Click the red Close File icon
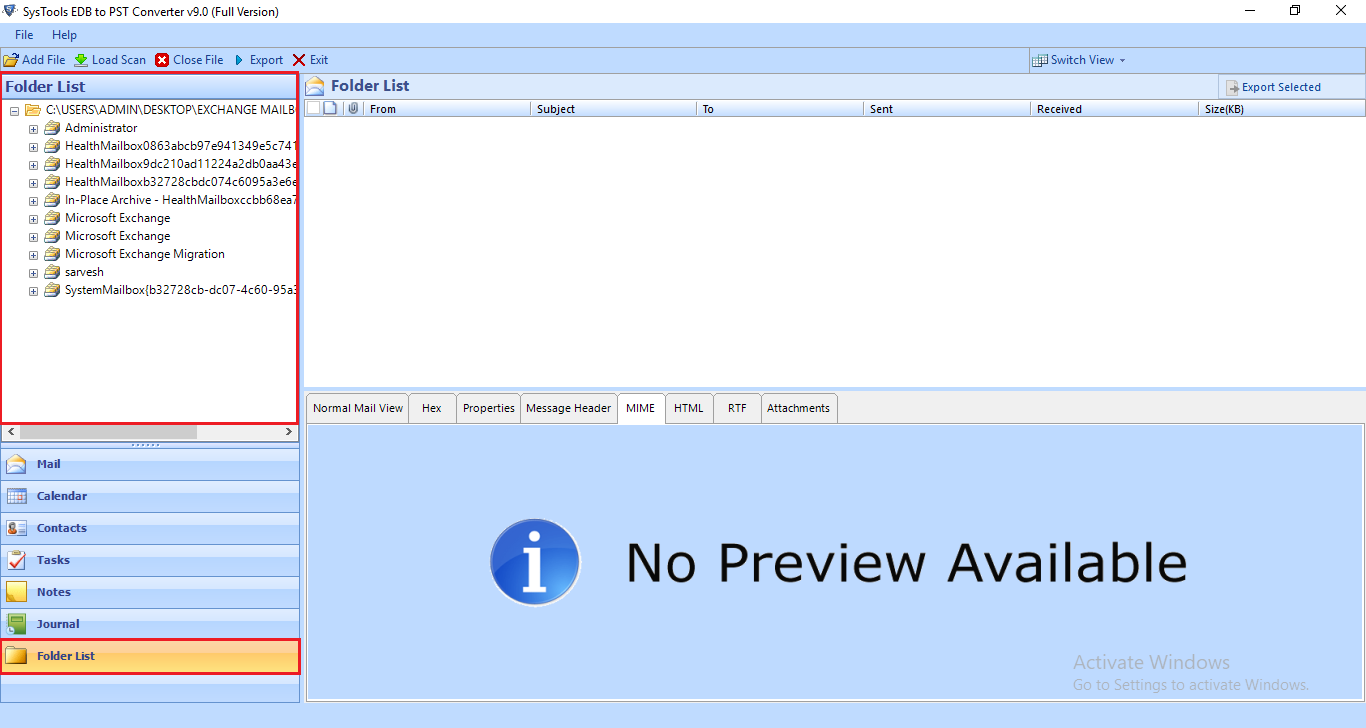Image resolution: width=1366 pixels, height=728 pixels. [x=162, y=60]
